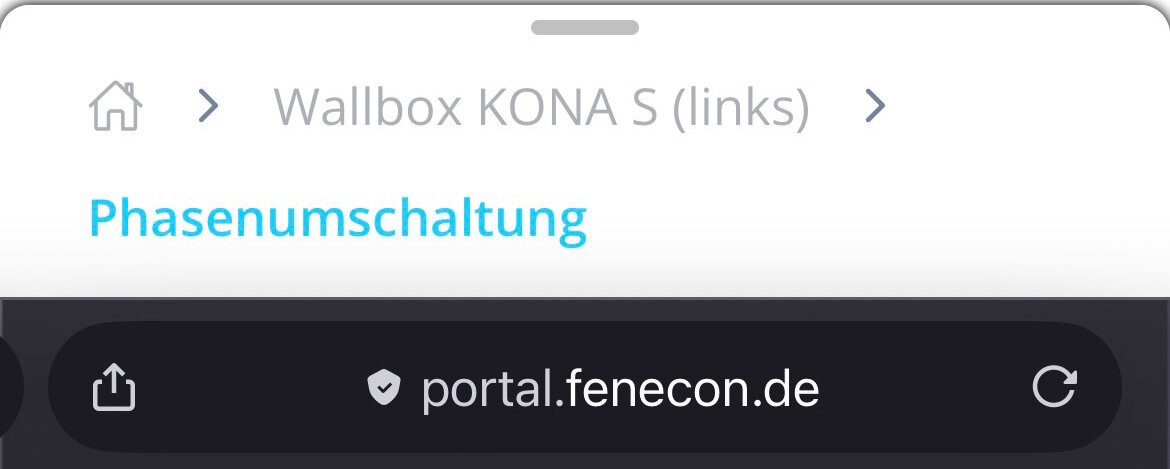Click the gray pill handle of the sheet

click(x=585, y=28)
